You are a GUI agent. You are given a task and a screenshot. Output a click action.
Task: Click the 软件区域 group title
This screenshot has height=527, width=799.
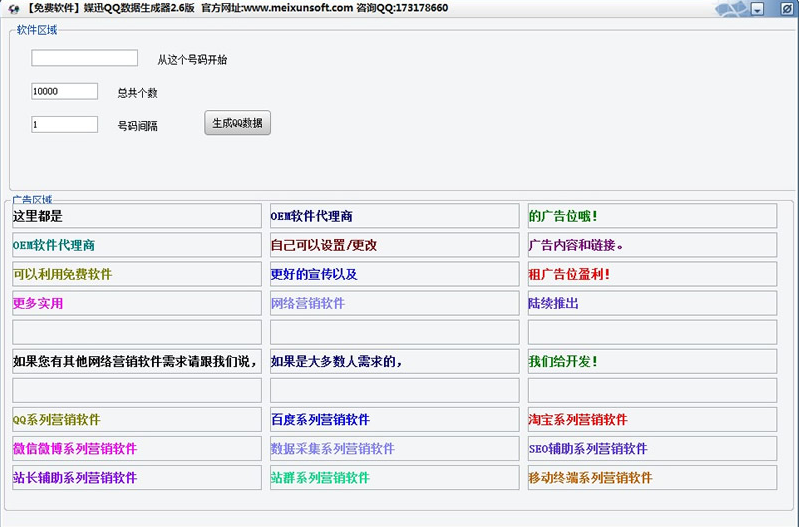tap(37, 30)
